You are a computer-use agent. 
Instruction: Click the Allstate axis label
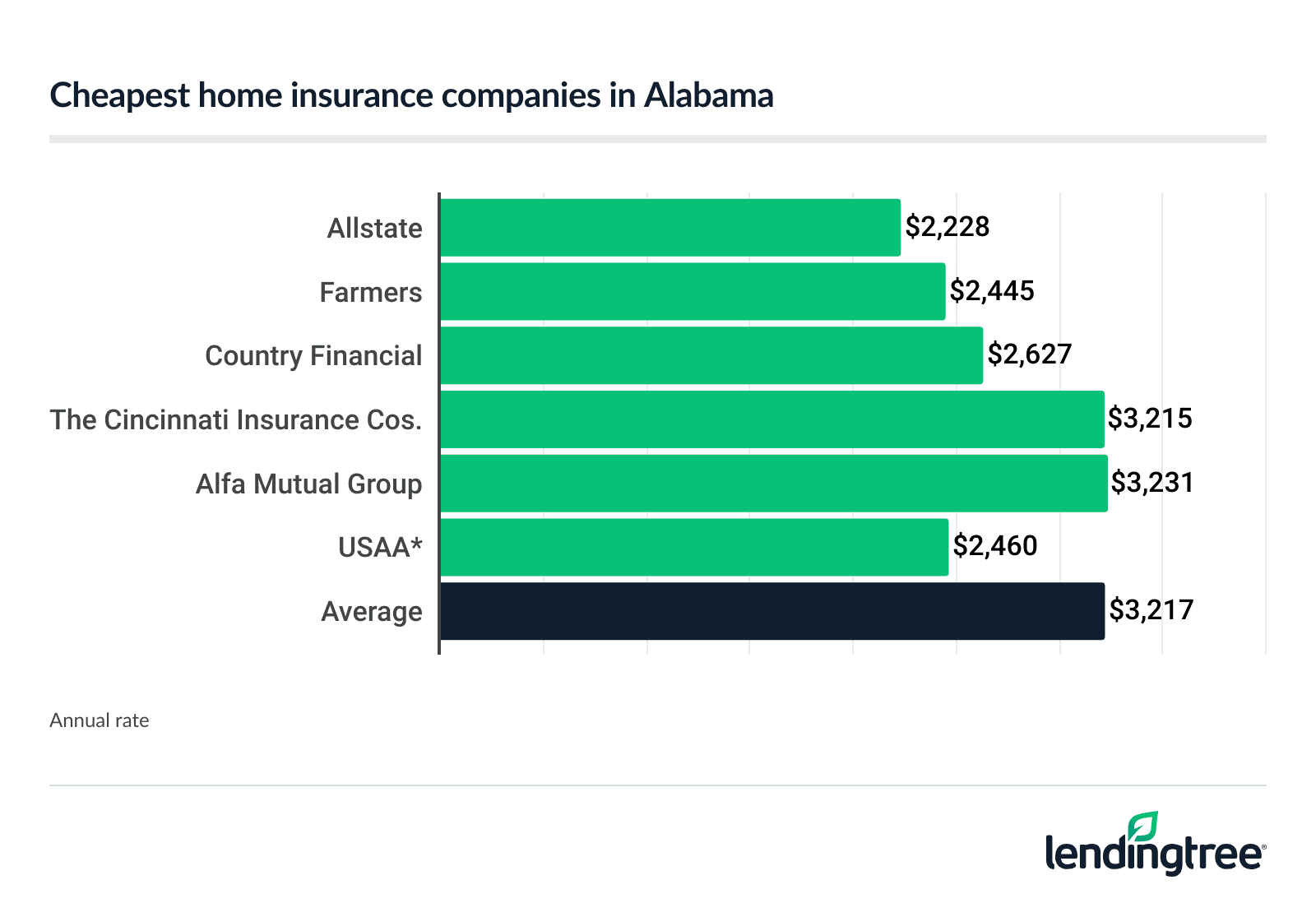374,229
